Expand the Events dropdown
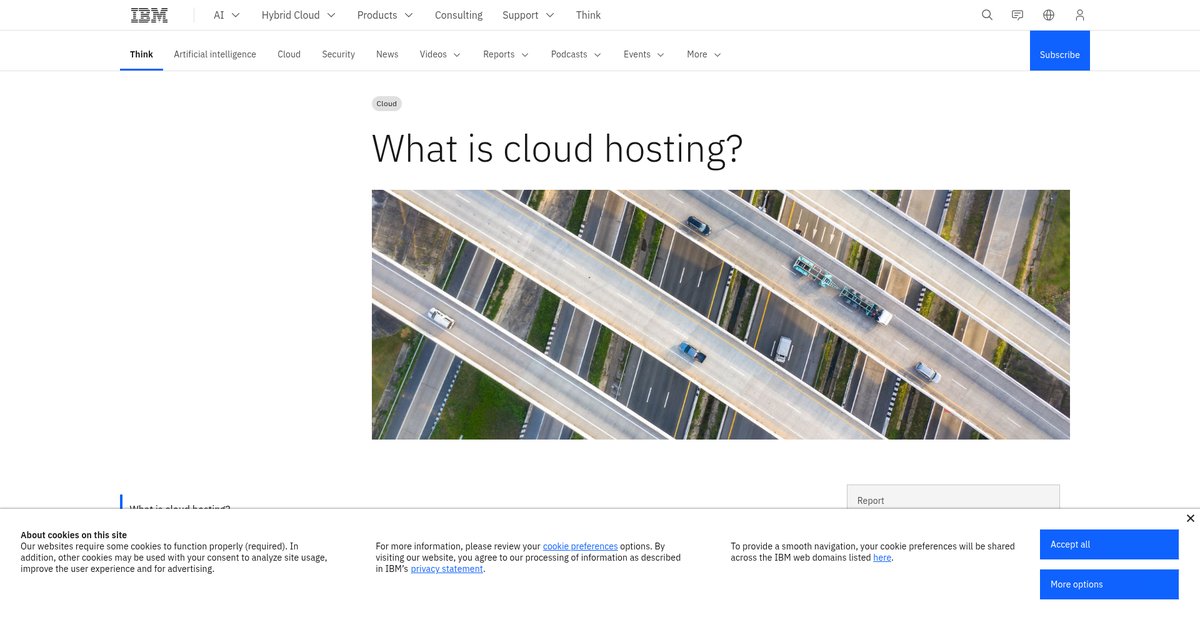 (x=643, y=54)
